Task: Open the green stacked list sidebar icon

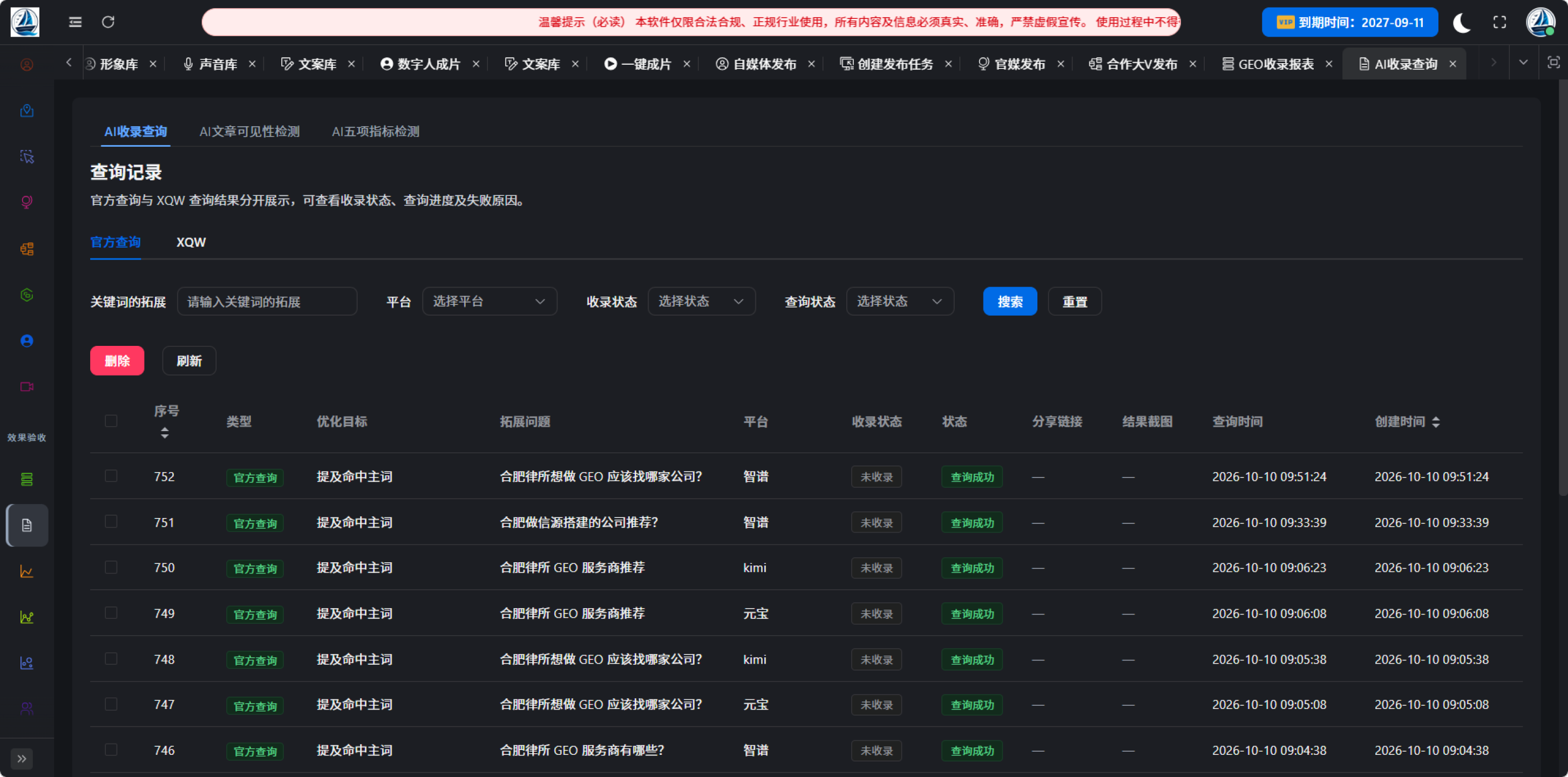Action: tap(27, 480)
